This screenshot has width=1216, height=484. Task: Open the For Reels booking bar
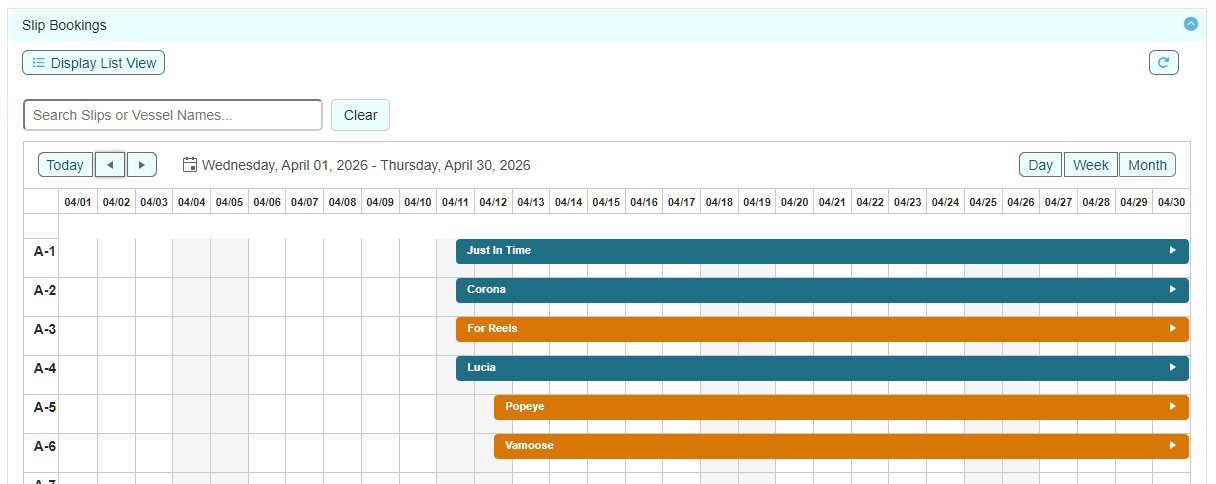(x=822, y=329)
